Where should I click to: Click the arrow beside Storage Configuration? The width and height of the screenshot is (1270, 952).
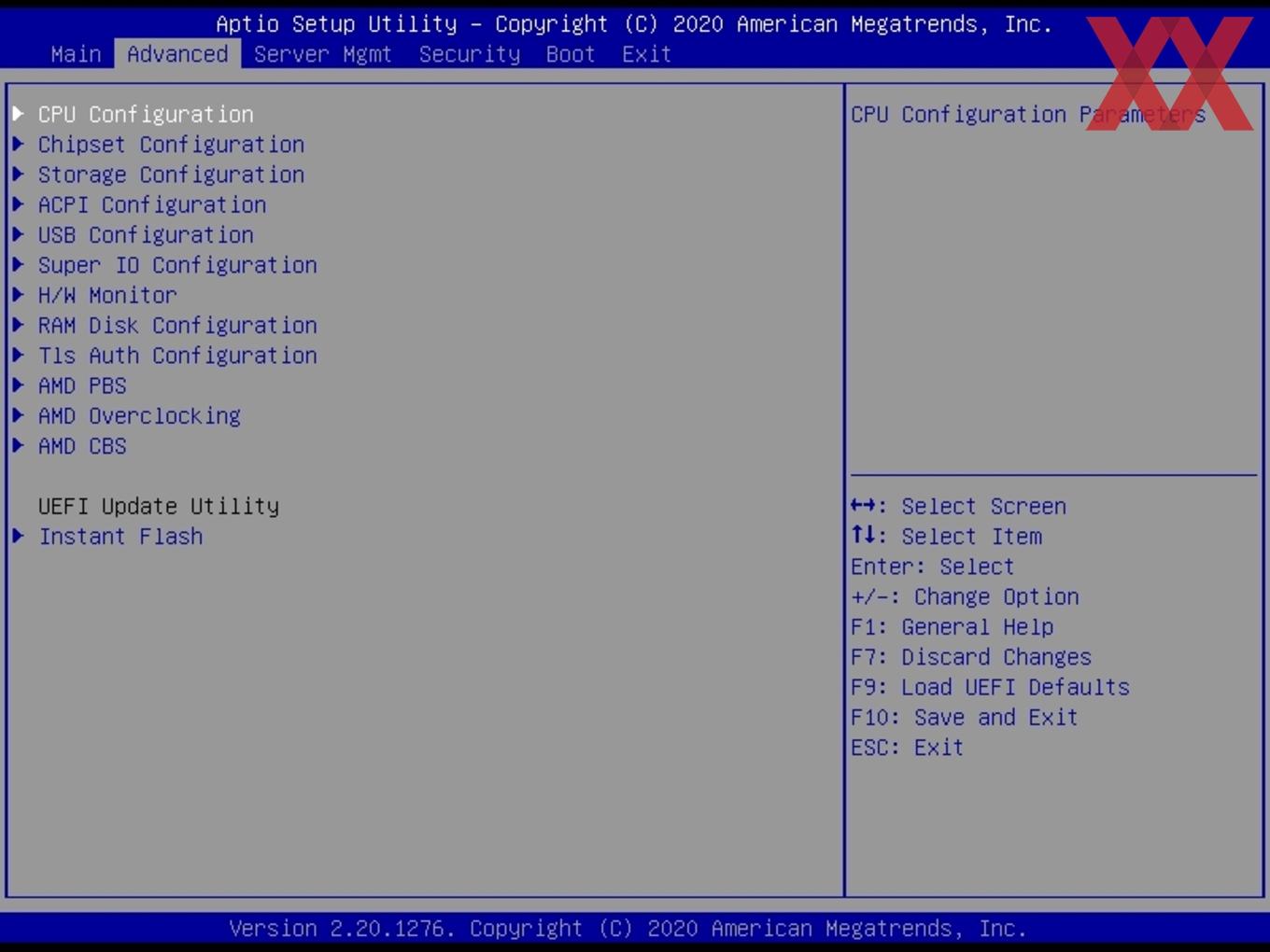tap(18, 175)
